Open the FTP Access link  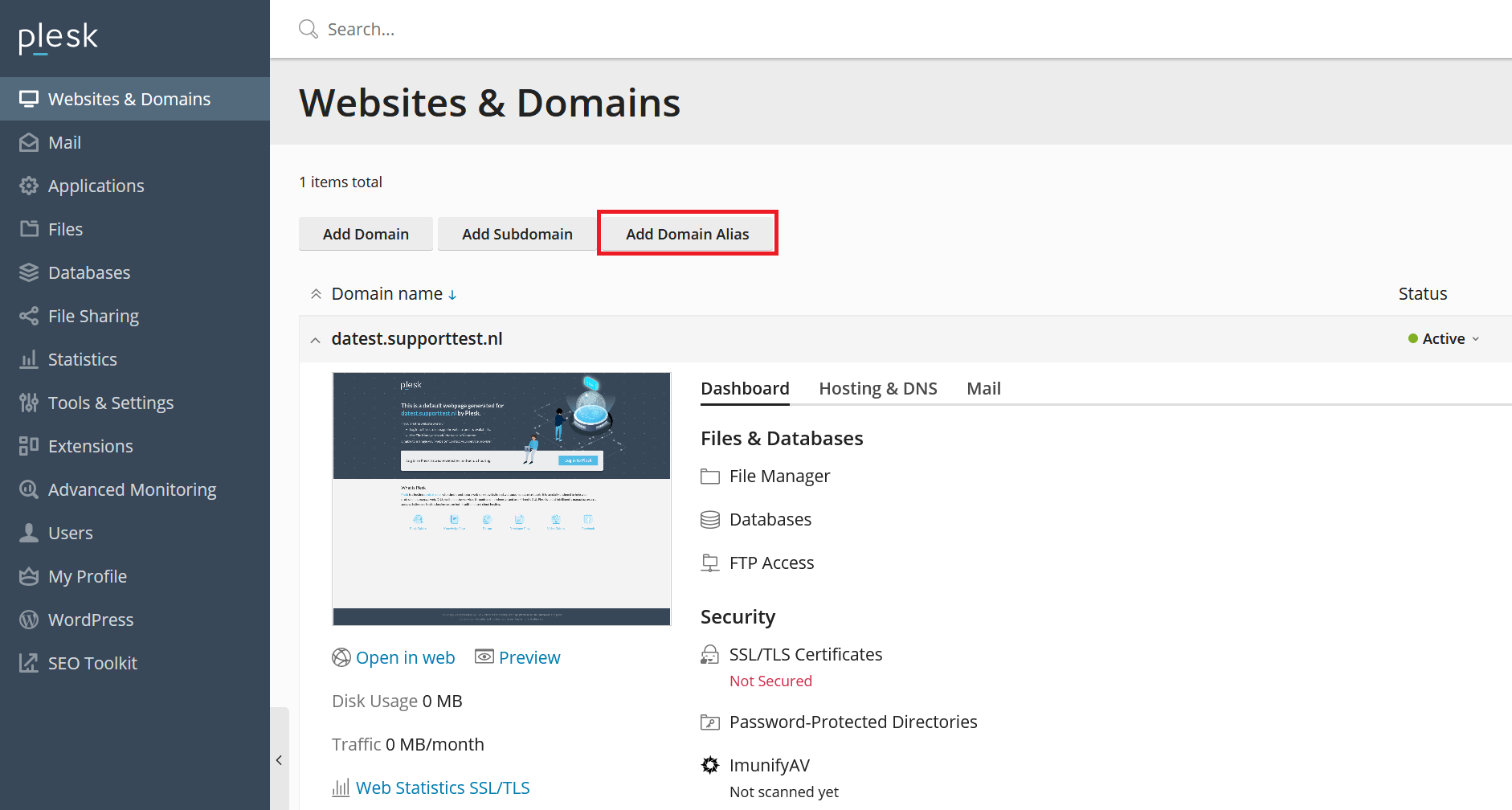tap(771, 563)
